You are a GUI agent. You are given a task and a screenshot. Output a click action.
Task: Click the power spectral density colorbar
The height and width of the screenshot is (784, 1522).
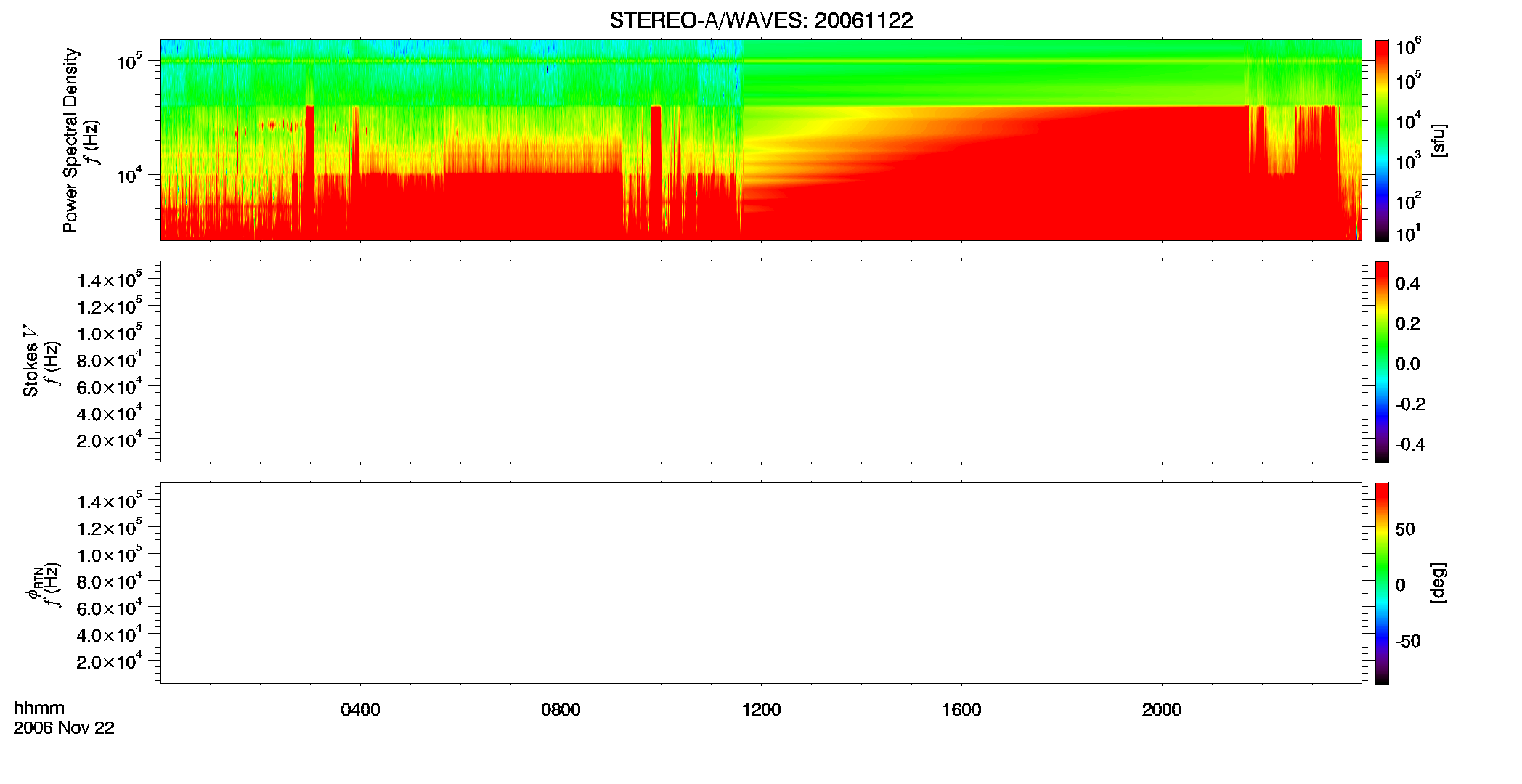pos(1382,140)
